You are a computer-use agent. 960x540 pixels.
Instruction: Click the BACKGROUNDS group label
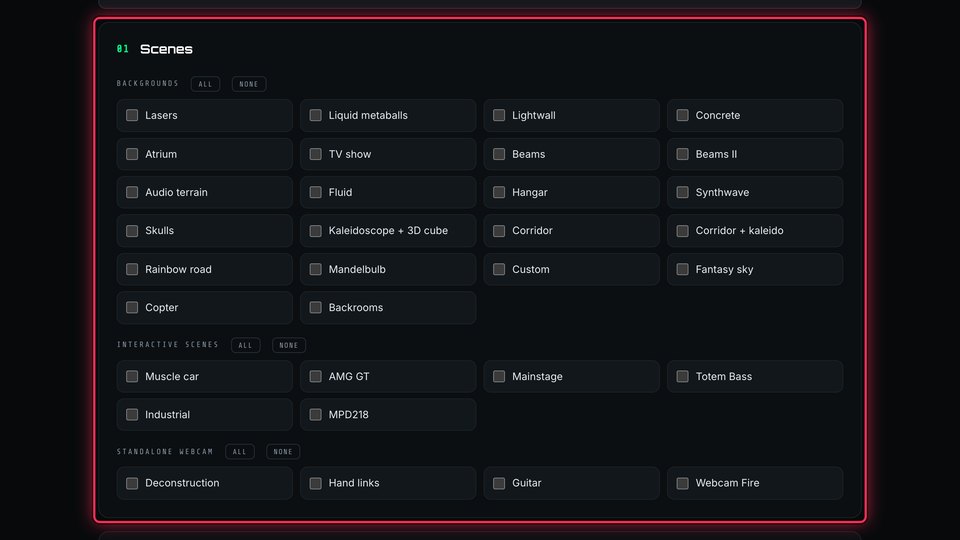[x=148, y=83]
